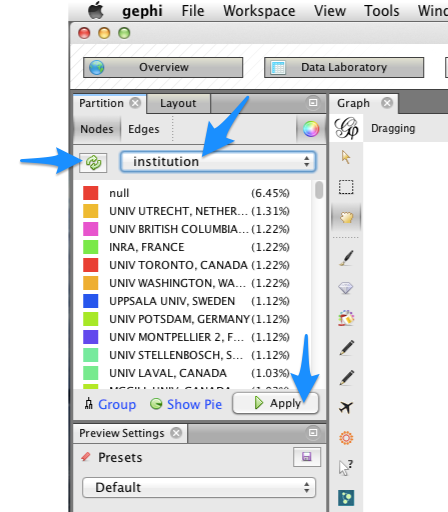This screenshot has width=448, height=512.
Task: Click the Presets label
Action: 120,458
